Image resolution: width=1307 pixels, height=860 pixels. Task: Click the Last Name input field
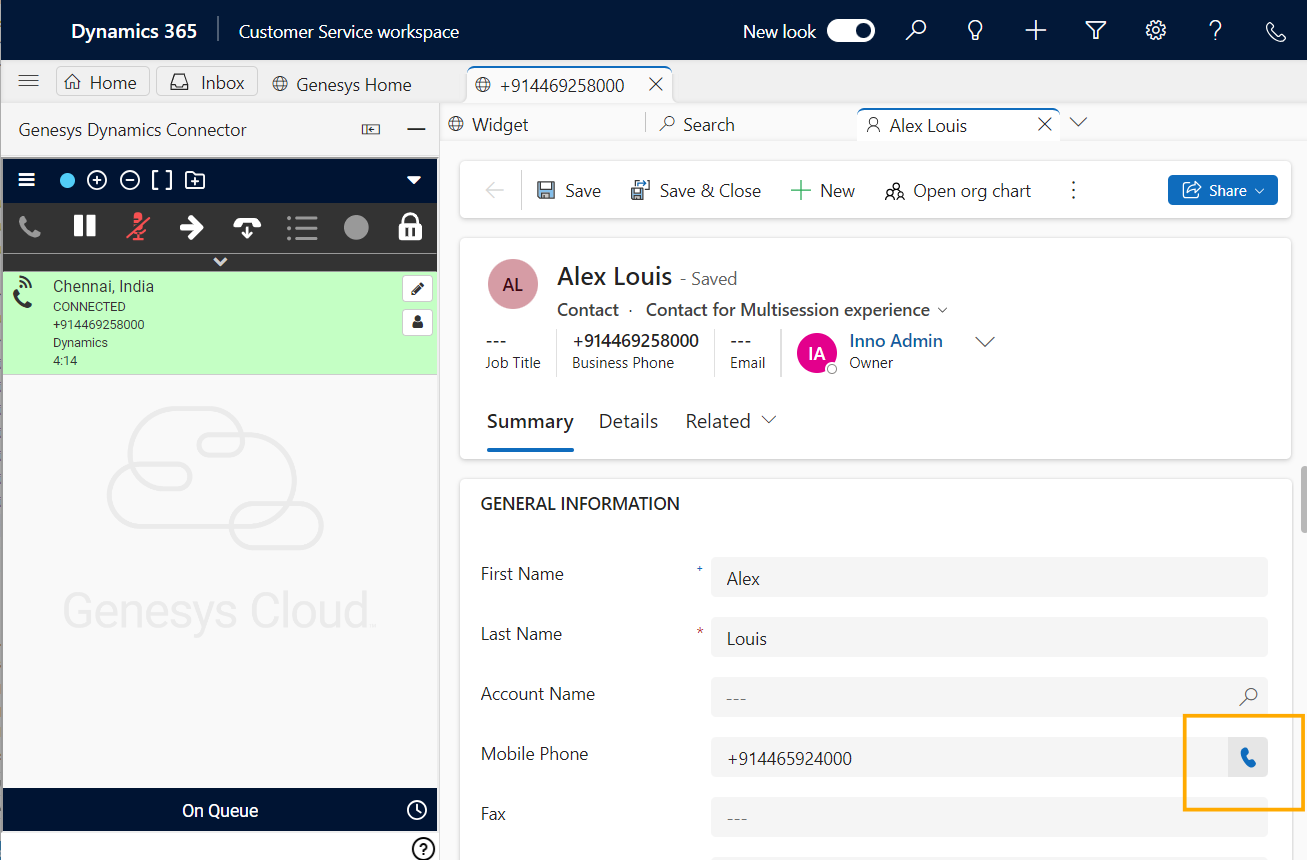coord(988,638)
